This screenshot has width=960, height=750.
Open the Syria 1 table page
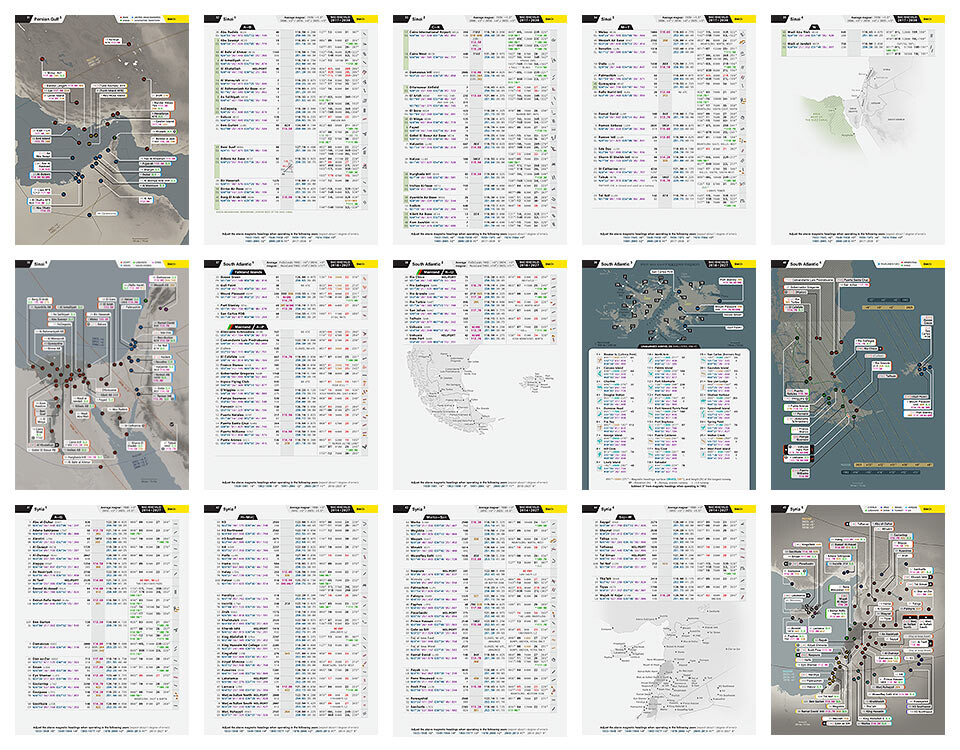(102, 620)
